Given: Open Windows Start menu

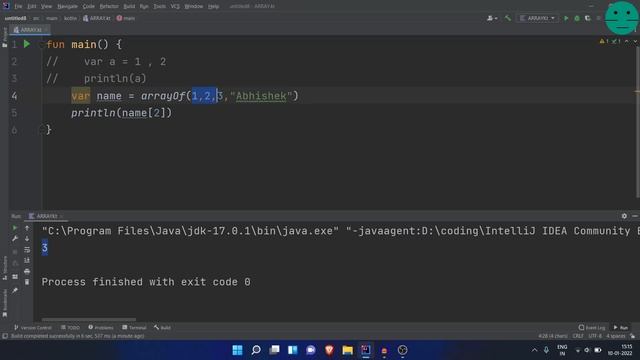Looking at the screenshot, I should pos(237,350).
